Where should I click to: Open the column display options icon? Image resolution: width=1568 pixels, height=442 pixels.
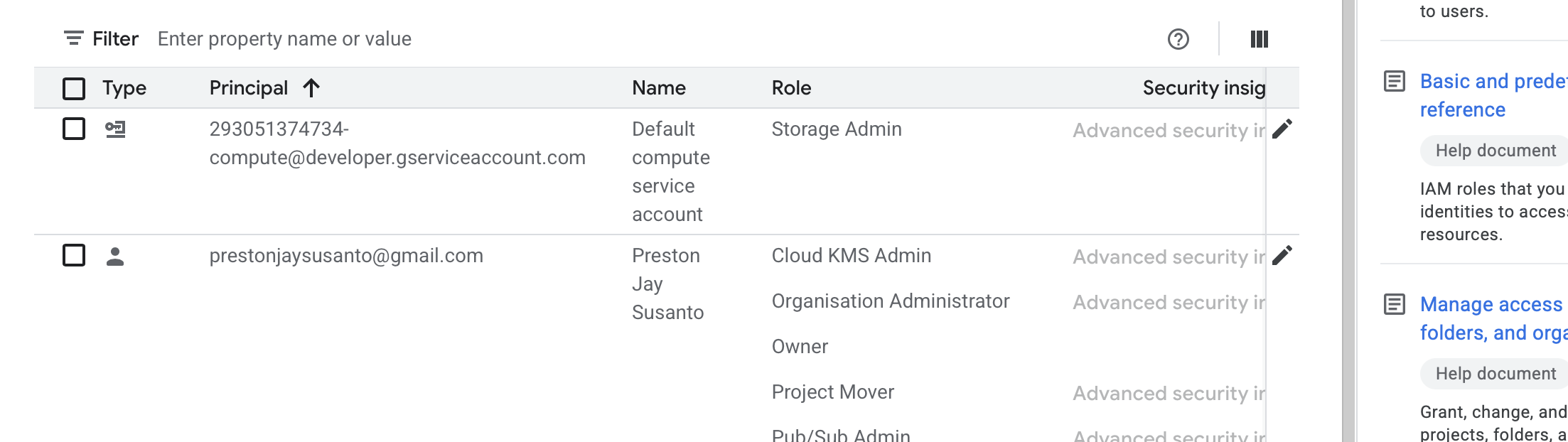click(x=1259, y=39)
